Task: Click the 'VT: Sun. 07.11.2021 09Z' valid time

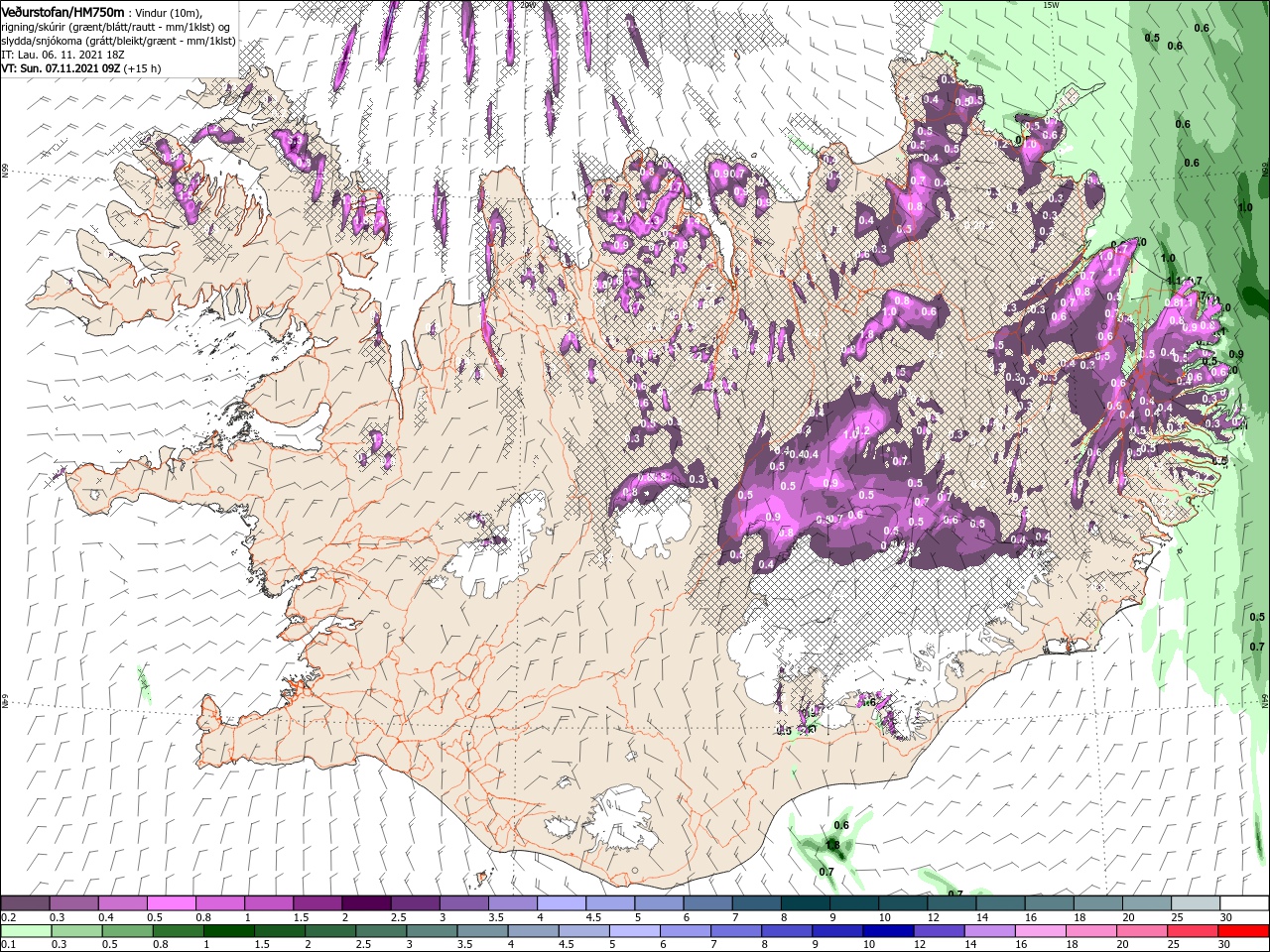Action: (x=63, y=69)
